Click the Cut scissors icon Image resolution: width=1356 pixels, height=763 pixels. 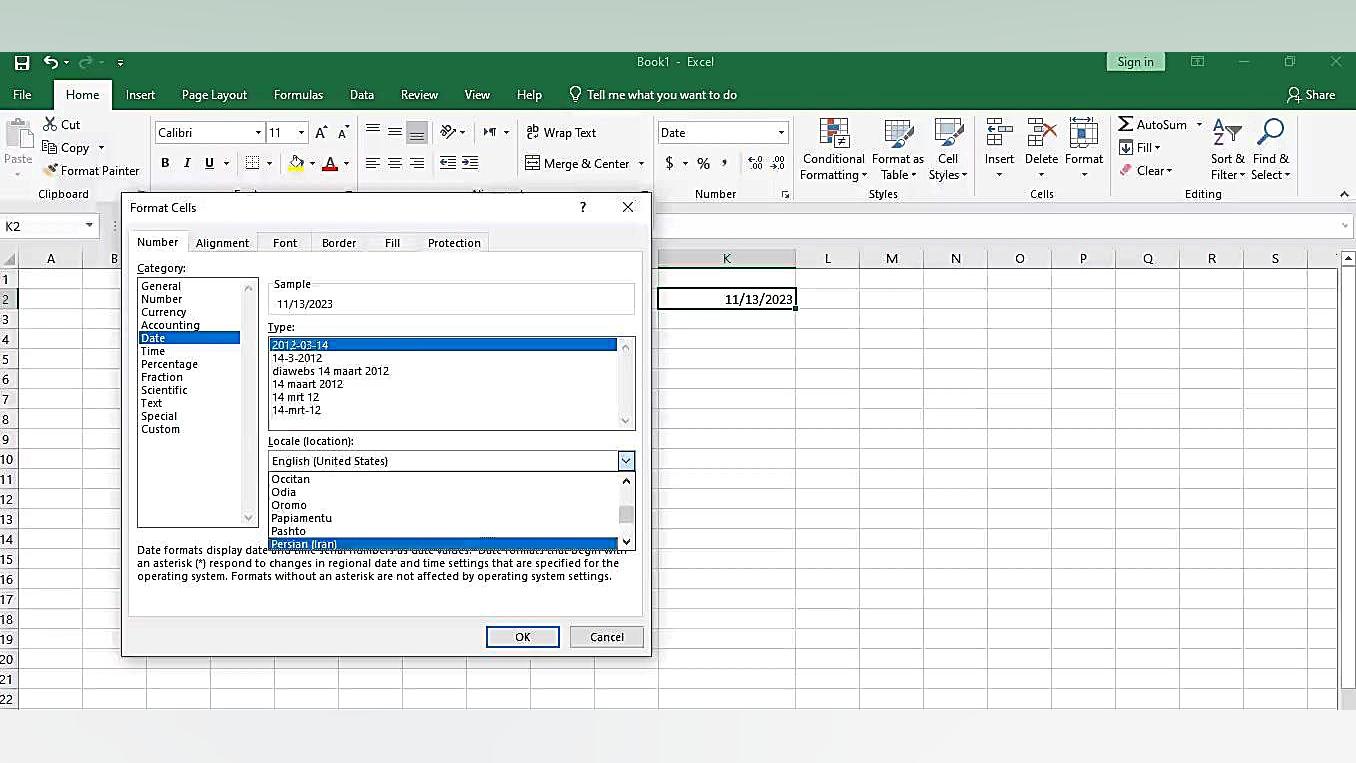coord(51,124)
